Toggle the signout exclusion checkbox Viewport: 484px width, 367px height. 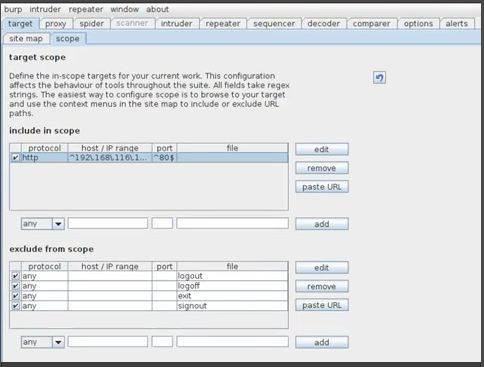15,306
